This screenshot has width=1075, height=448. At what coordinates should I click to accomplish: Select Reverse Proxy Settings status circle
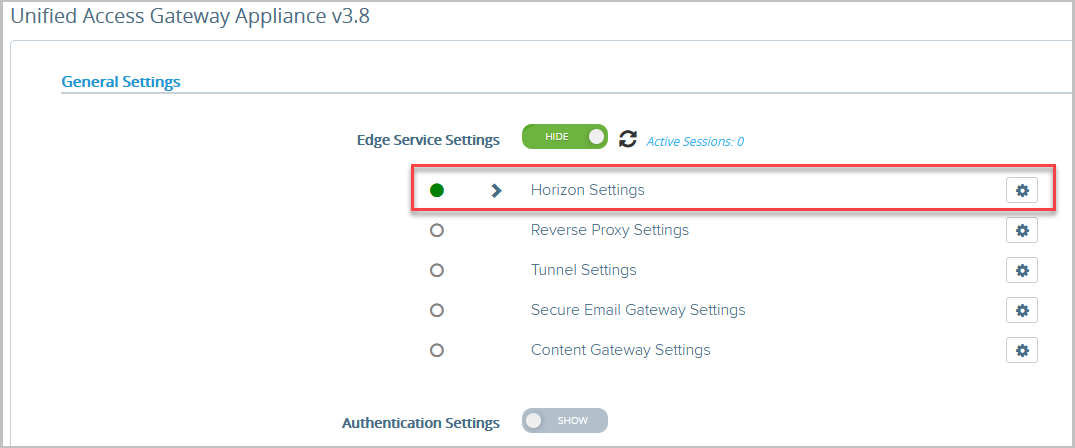click(x=437, y=231)
